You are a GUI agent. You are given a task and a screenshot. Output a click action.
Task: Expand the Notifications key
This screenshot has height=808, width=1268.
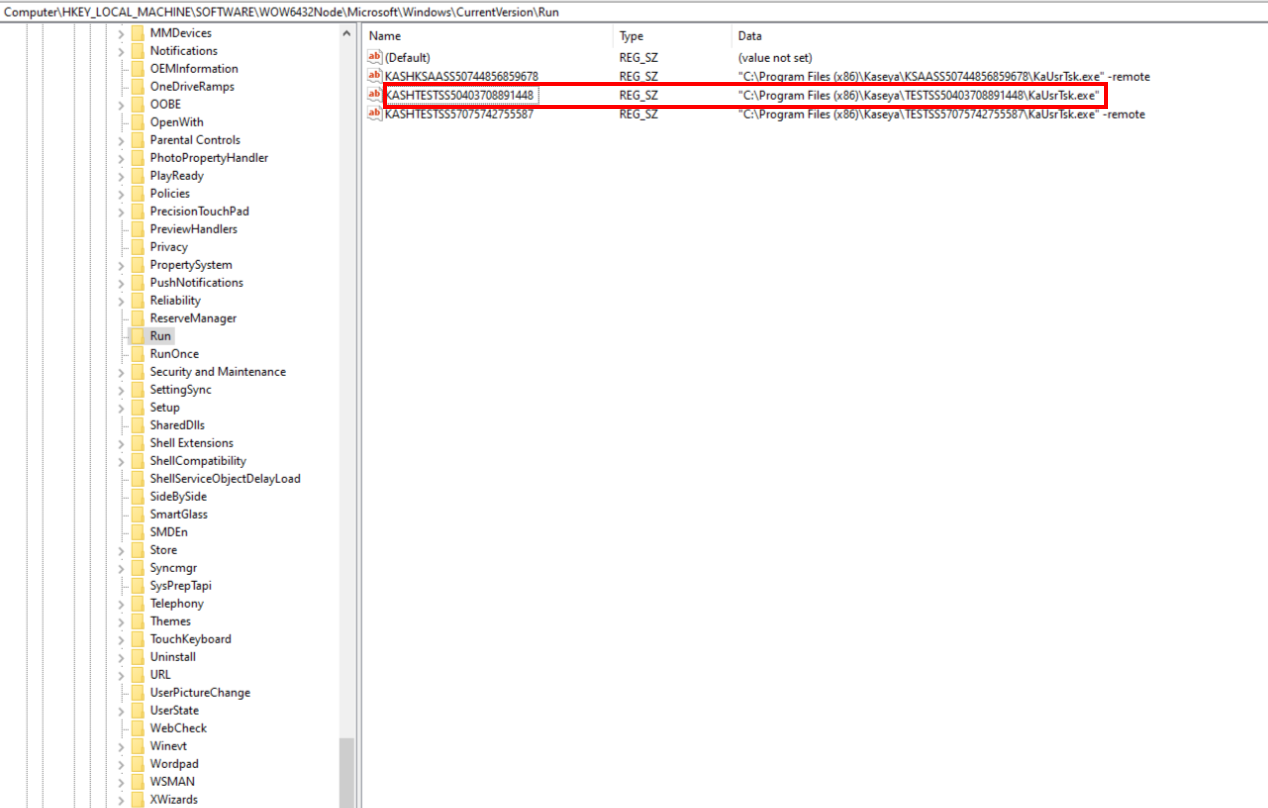121,51
